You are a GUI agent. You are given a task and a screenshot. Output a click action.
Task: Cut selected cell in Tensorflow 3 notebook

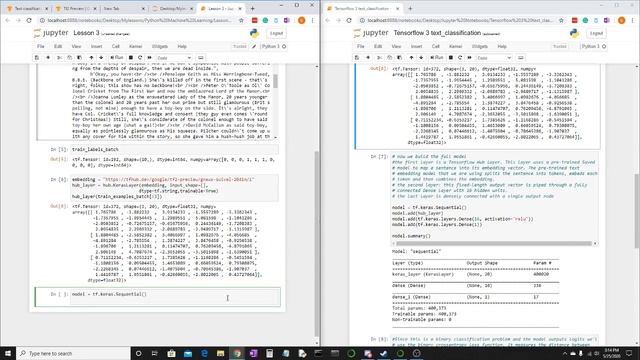(379, 58)
